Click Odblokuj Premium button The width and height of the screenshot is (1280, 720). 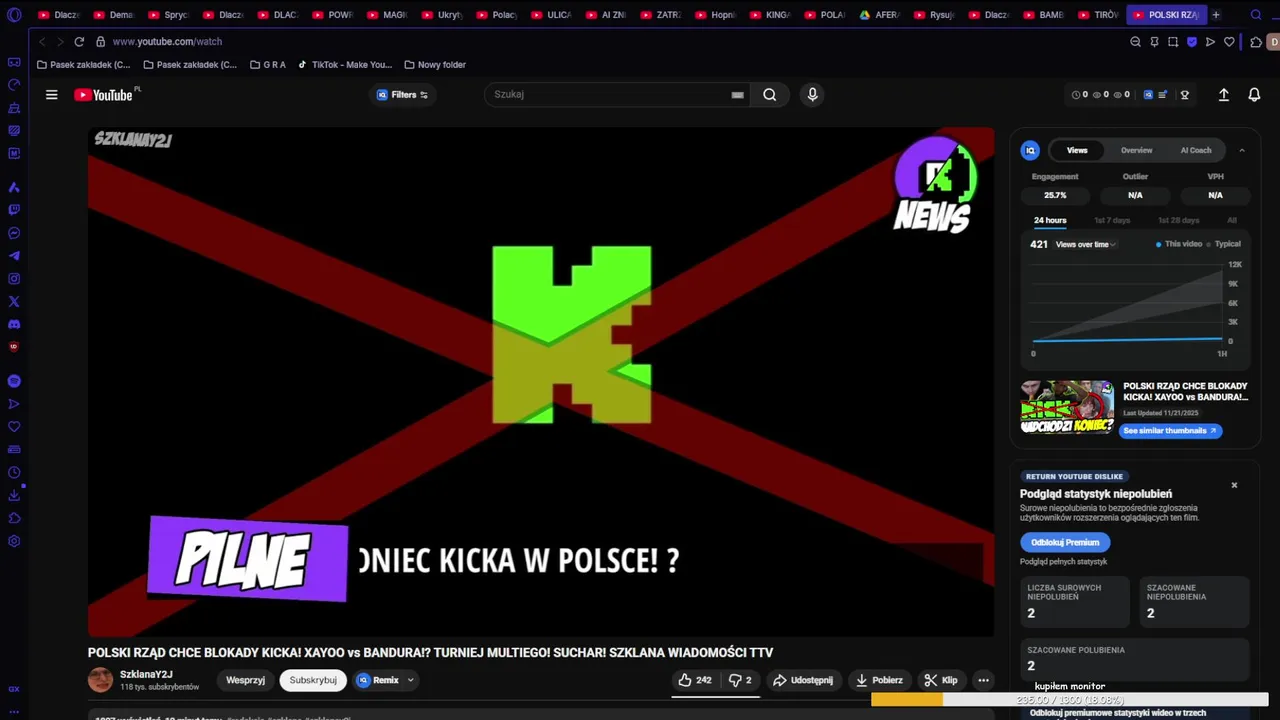pyautogui.click(x=1065, y=542)
